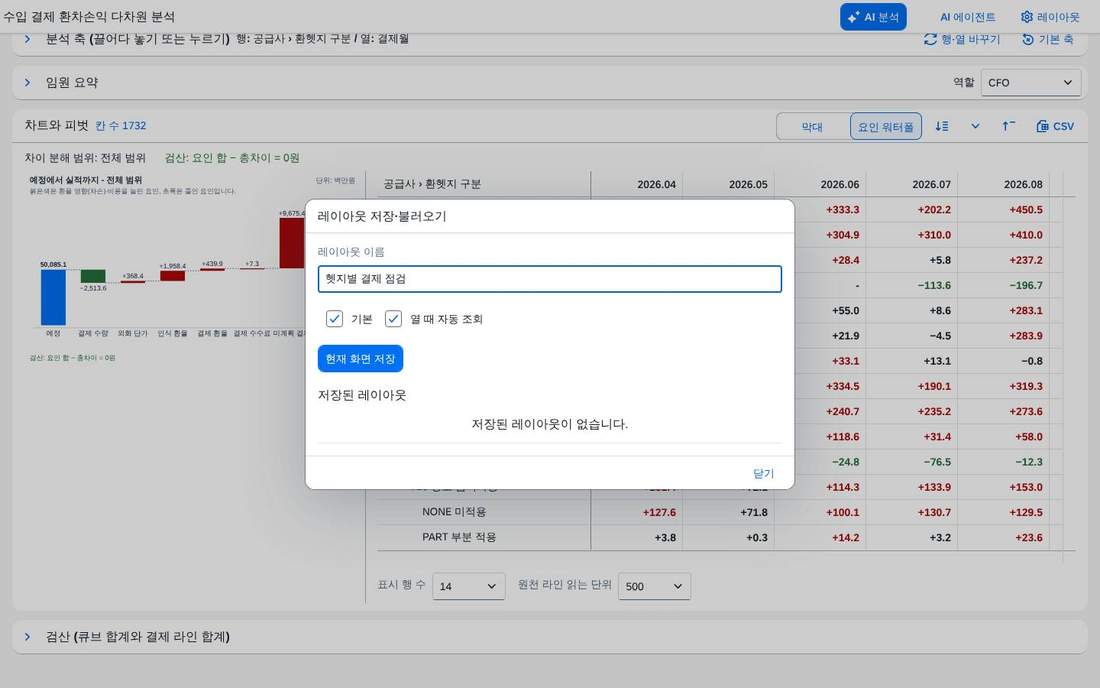The width and height of the screenshot is (1100, 688).
Task: Click the +450.5 value under 2026.08
Action: click(1026, 210)
